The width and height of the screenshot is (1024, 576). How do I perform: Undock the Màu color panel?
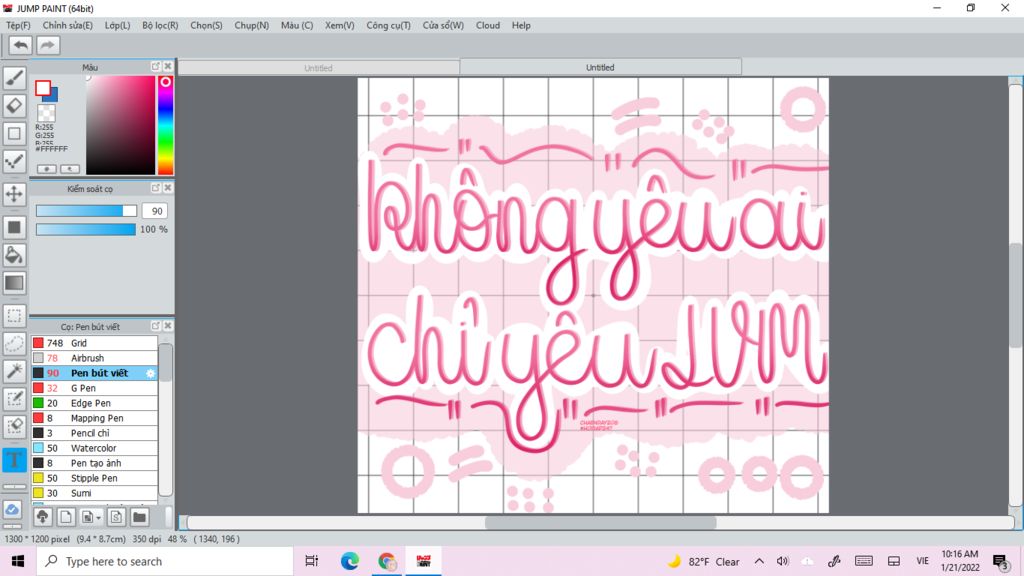(x=155, y=67)
